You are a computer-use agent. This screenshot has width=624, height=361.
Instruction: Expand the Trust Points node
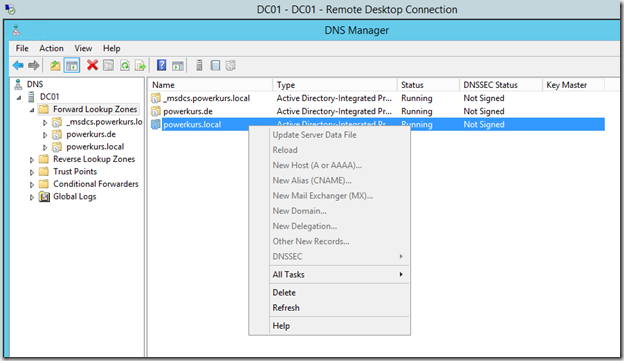click(x=32, y=172)
